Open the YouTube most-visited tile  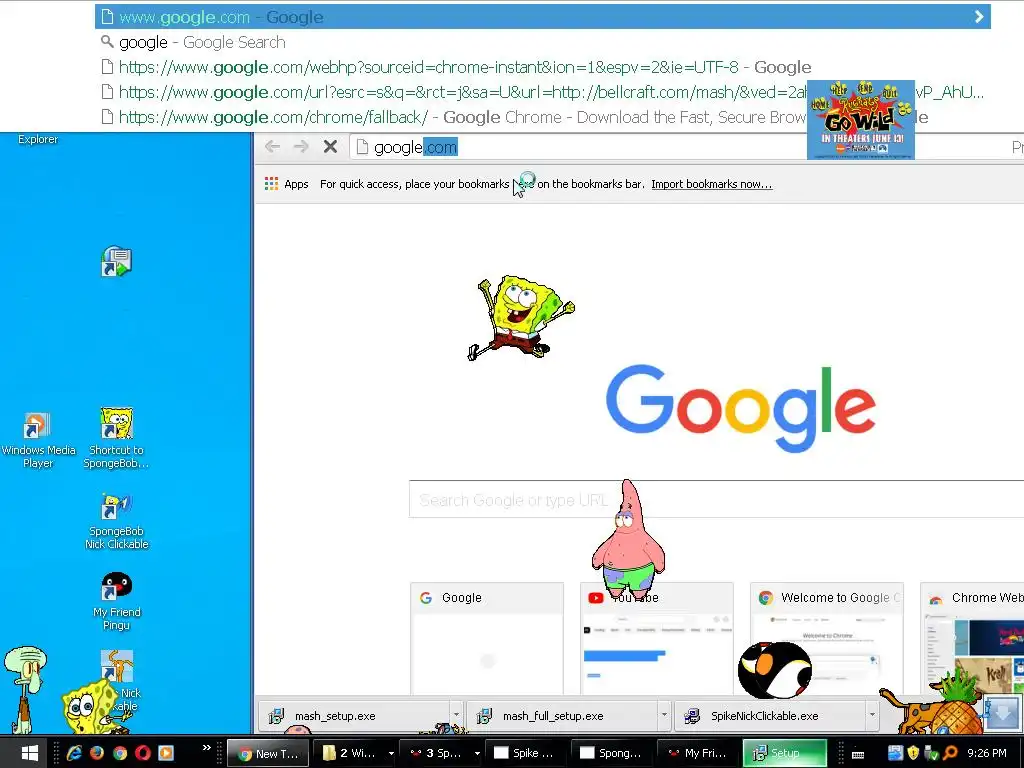tap(656, 639)
